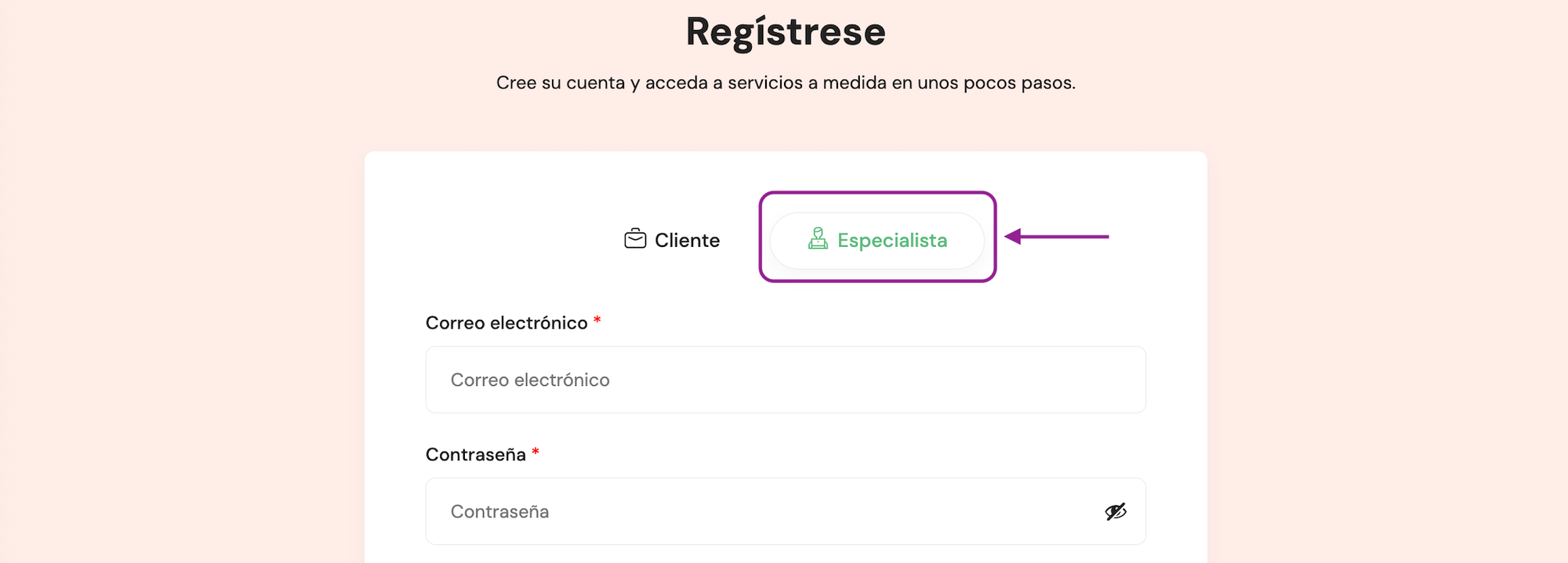The height and width of the screenshot is (563, 1568).
Task: Focus the Correo electrónico input field
Action: click(x=786, y=380)
